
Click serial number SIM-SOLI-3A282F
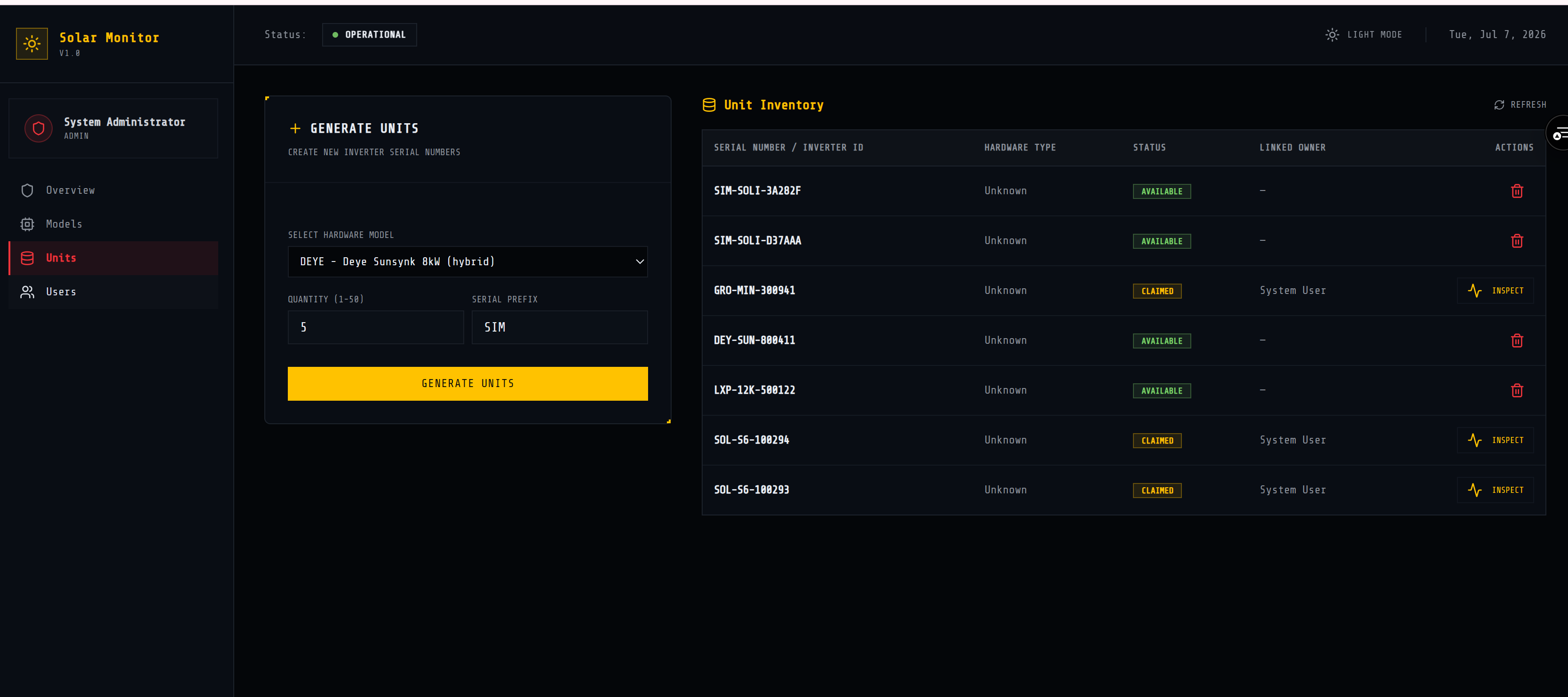(x=757, y=191)
